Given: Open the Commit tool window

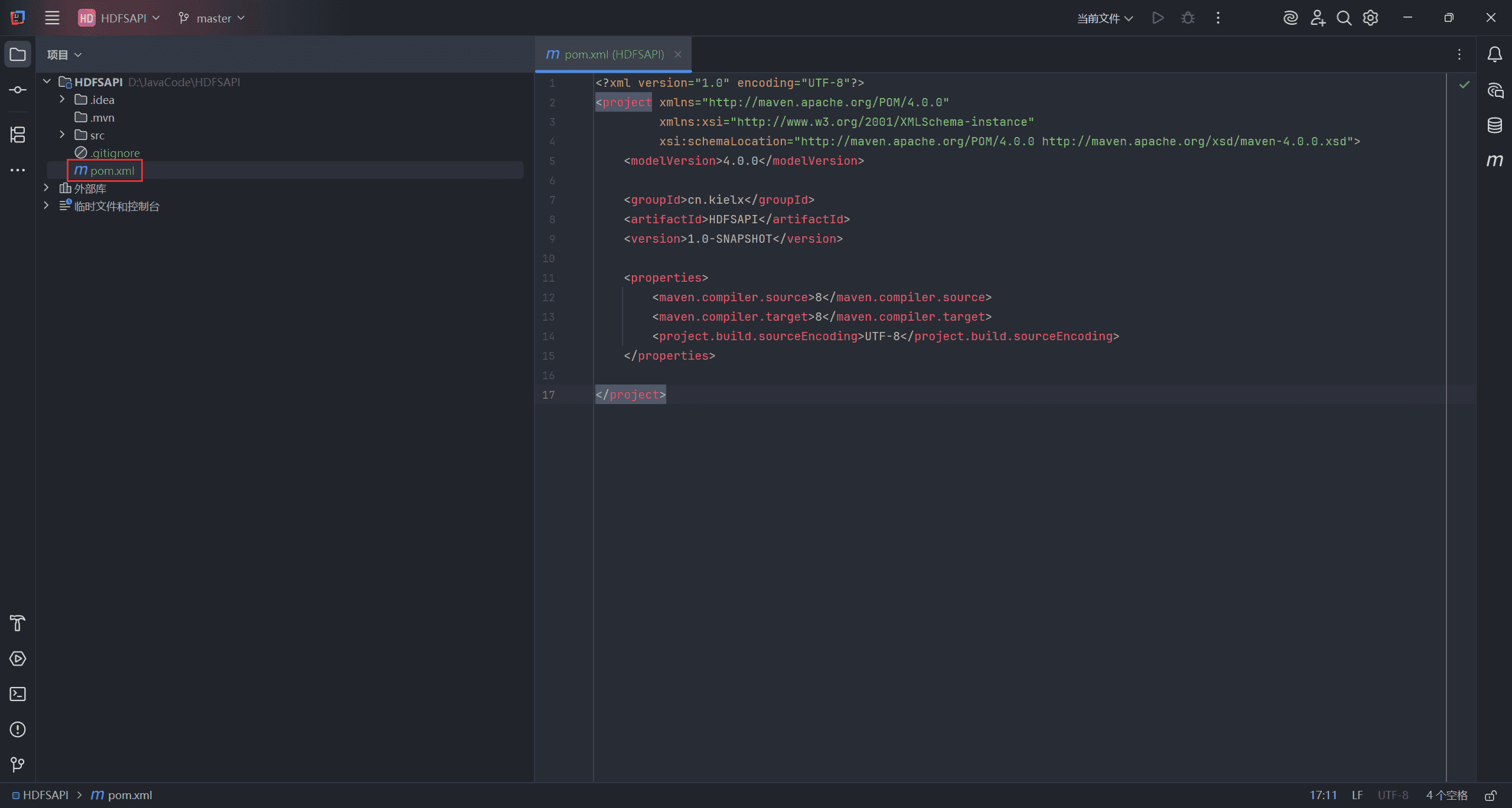Looking at the screenshot, I should coord(18,90).
